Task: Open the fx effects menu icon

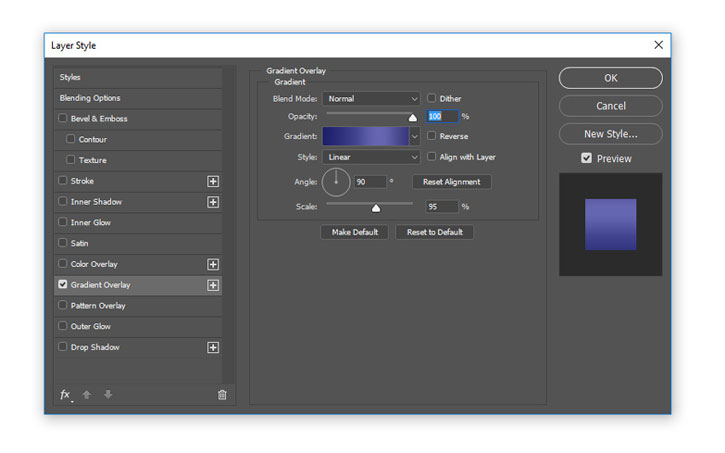Action: pos(66,395)
